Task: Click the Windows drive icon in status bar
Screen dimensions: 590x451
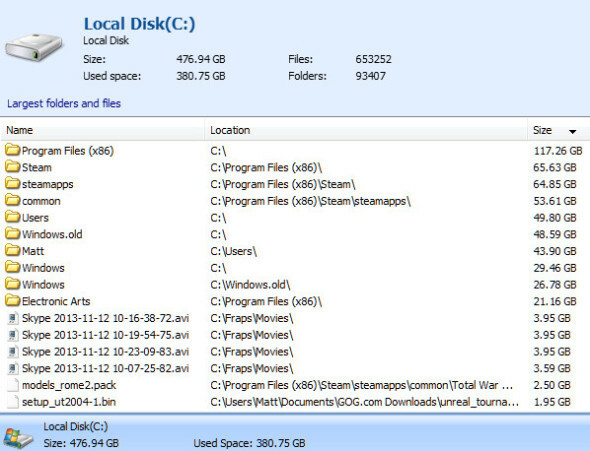Action: point(18,438)
